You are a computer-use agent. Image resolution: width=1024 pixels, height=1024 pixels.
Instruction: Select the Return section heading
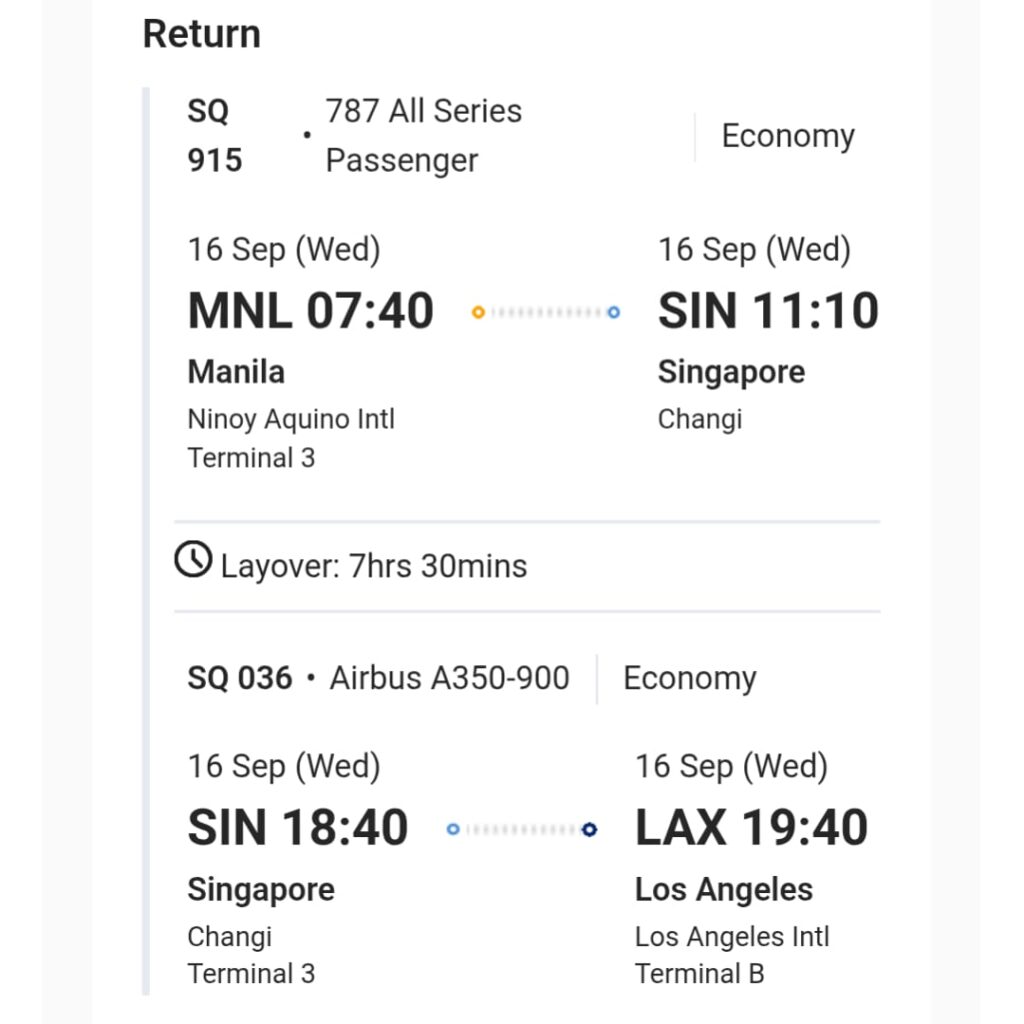(201, 34)
